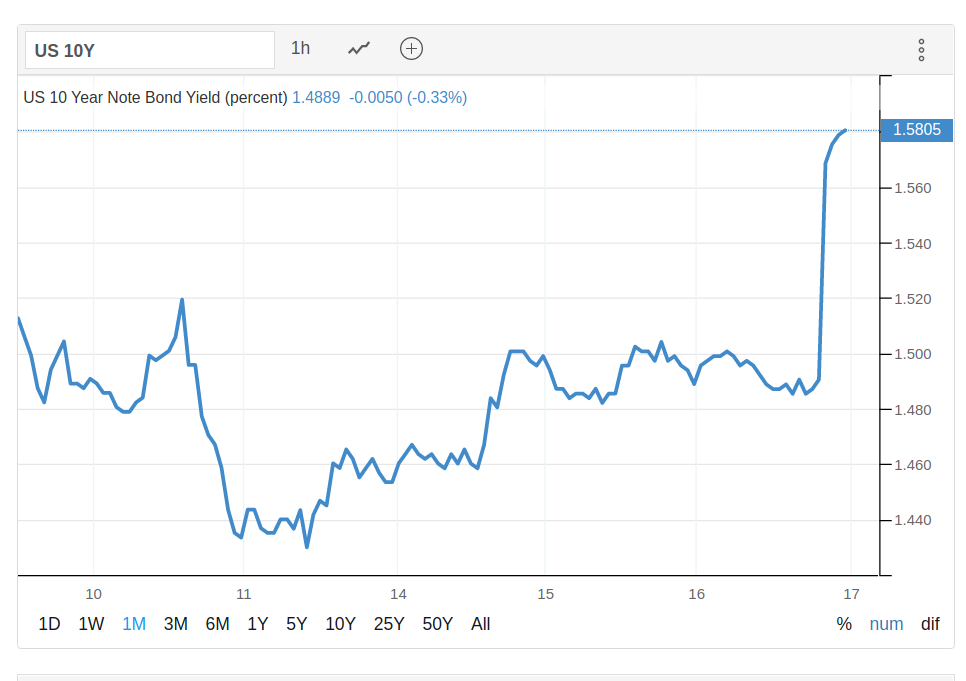The height and width of the screenshot is (681, 966).
Task: Select the 5Y time range
Action: point(296,624)
